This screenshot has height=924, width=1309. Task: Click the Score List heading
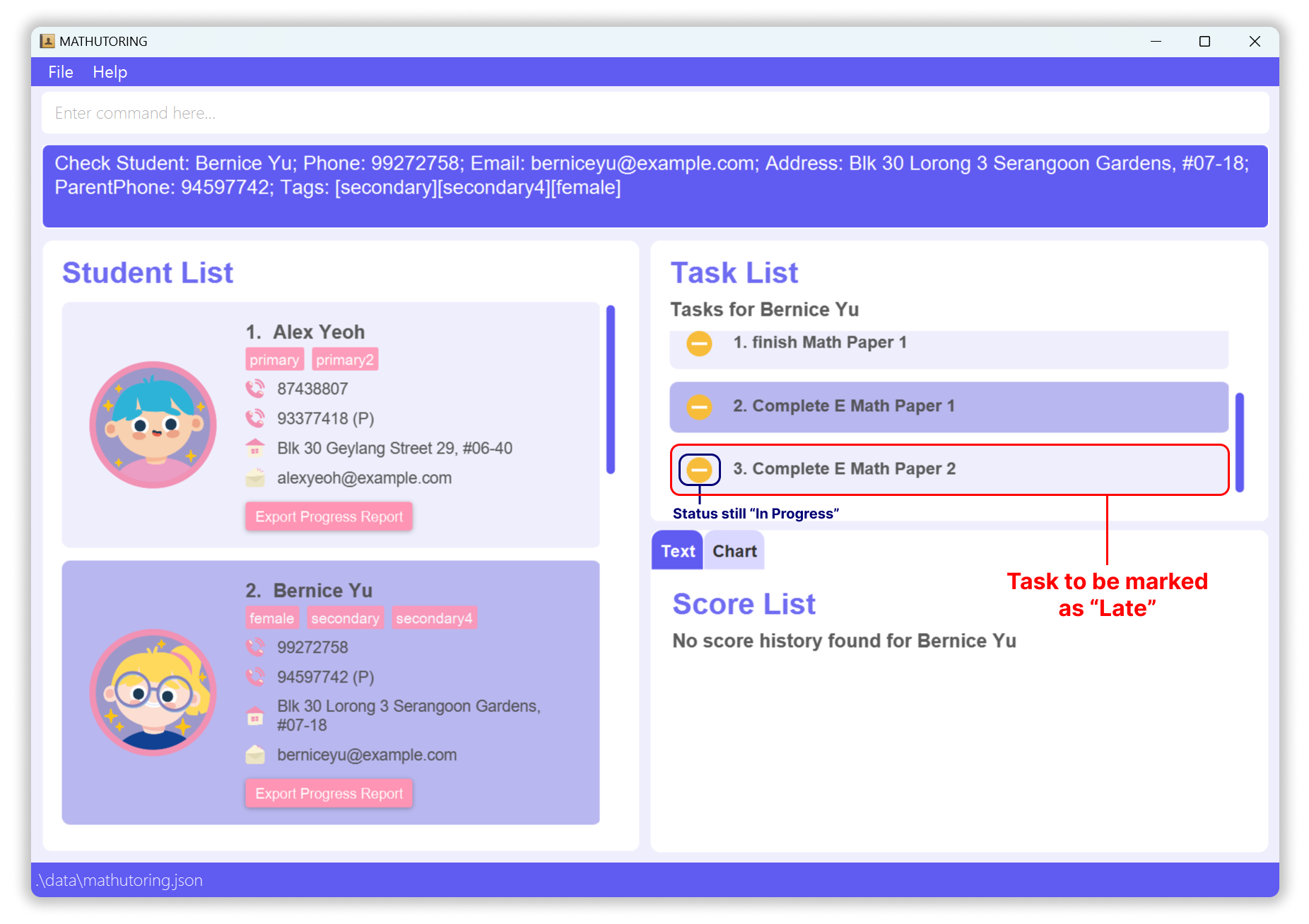(x=744, y=605)
